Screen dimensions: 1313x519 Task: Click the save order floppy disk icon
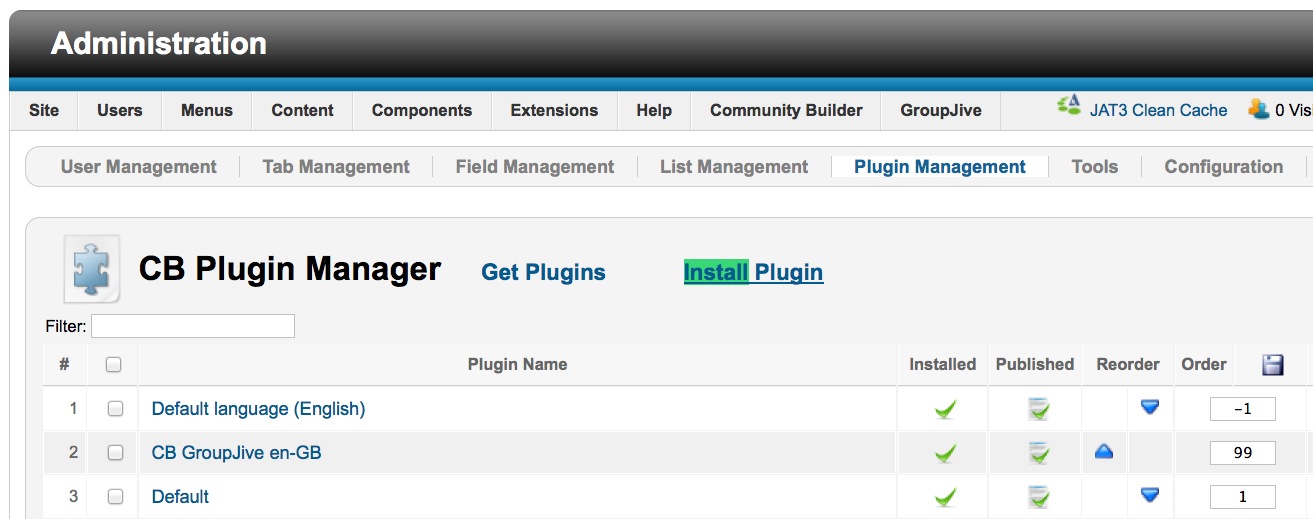(1273, 365)
